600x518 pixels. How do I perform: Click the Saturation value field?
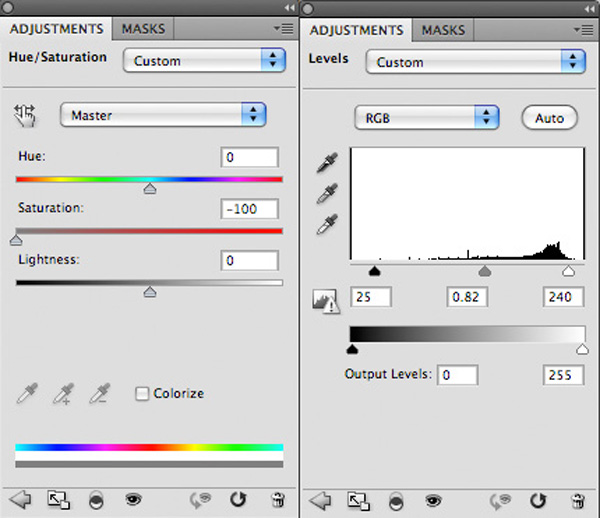[x=249, y=209]
